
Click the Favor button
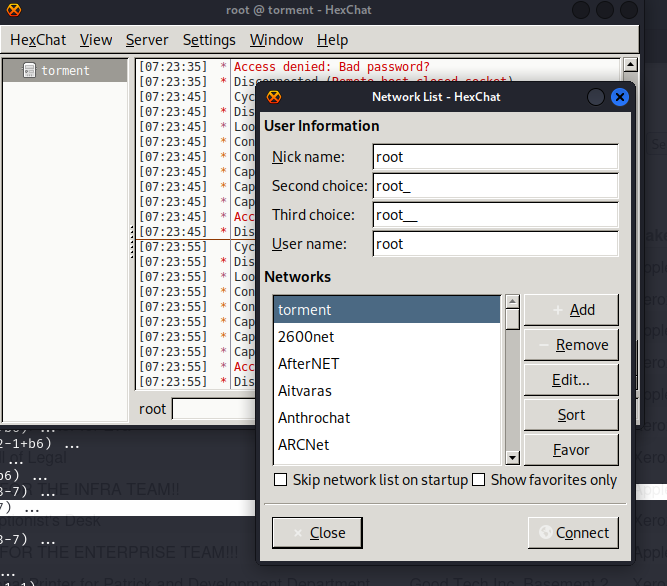pos(571,449)
